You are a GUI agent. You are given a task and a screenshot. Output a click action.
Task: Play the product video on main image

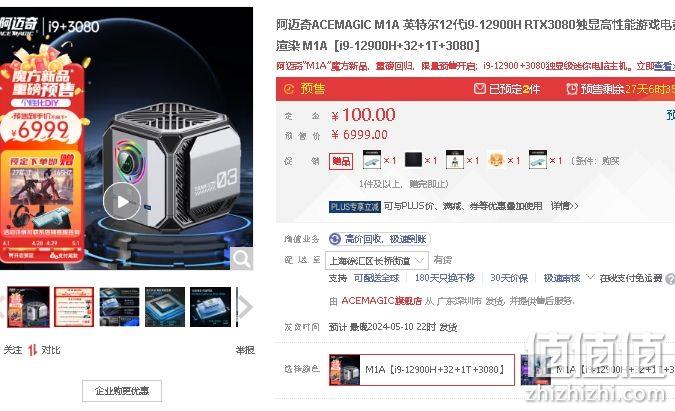(122, 201)
